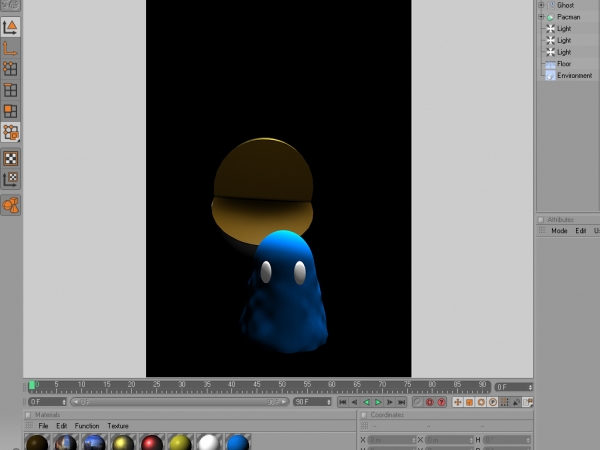
Task: Switch to Edges mode
Action: pyautogui.click(x=10, y=90)
